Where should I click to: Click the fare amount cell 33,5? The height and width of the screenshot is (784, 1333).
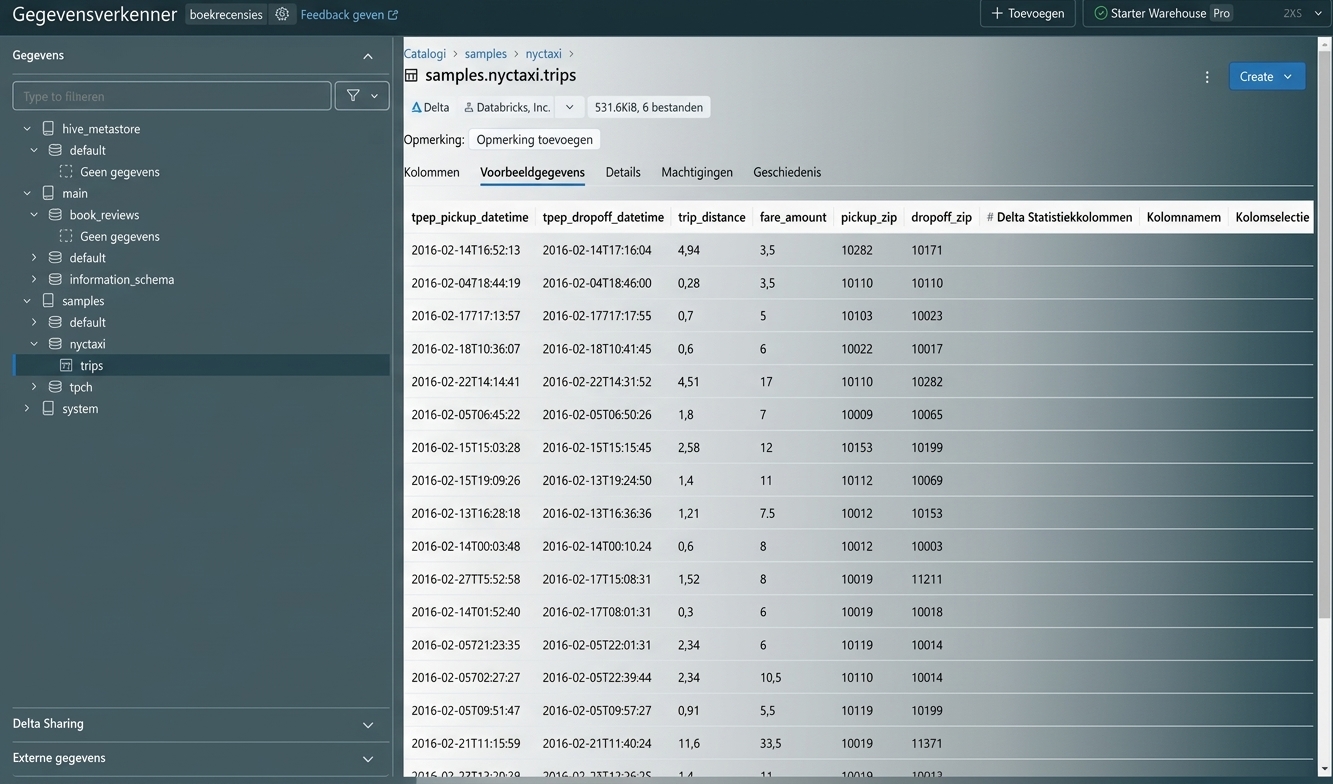771,744
